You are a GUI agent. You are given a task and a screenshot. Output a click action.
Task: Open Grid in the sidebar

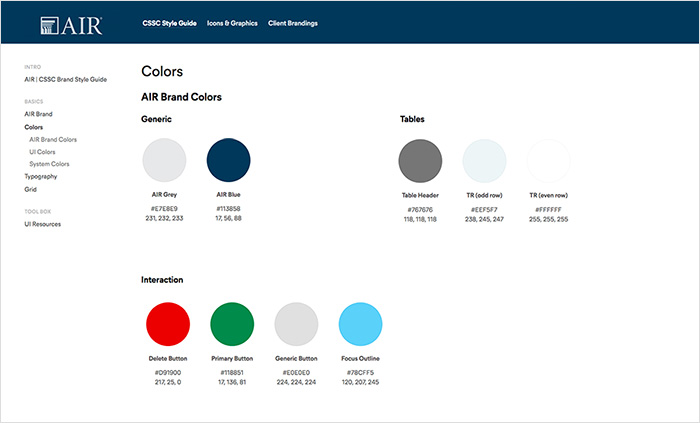click(x=30, y=189)
